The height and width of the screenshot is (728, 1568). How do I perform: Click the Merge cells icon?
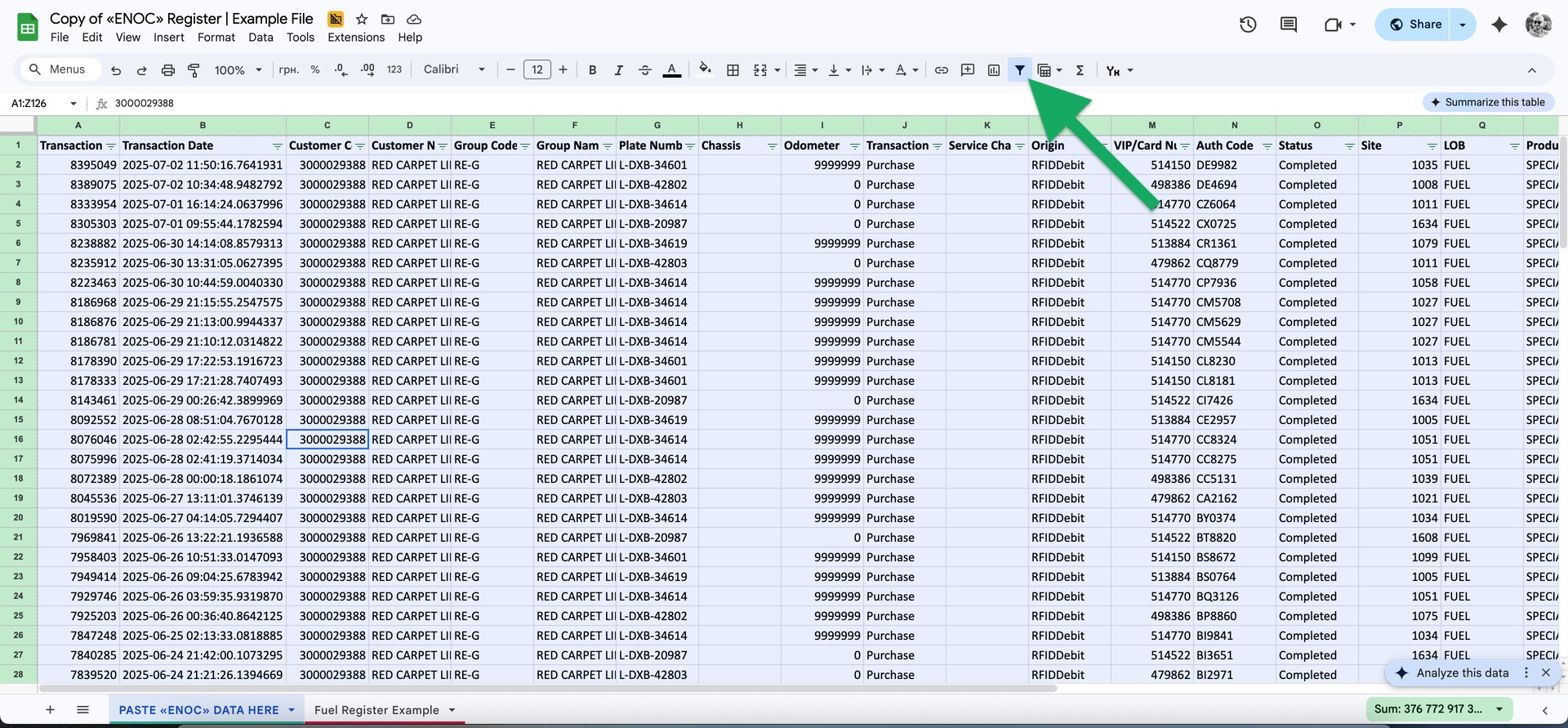click(x=760, y=70)
